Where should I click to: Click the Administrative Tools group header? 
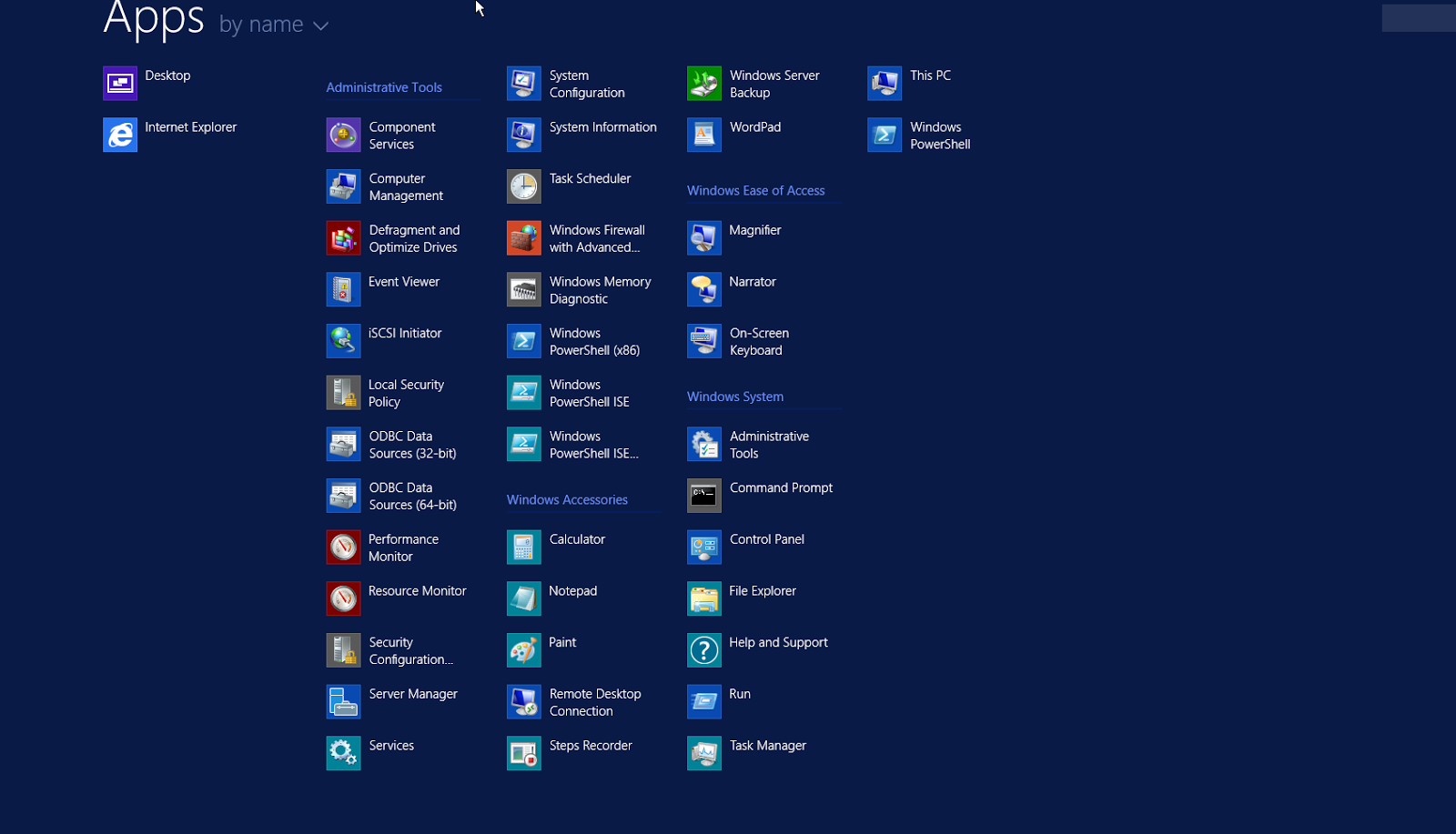[x=384, y=87]
